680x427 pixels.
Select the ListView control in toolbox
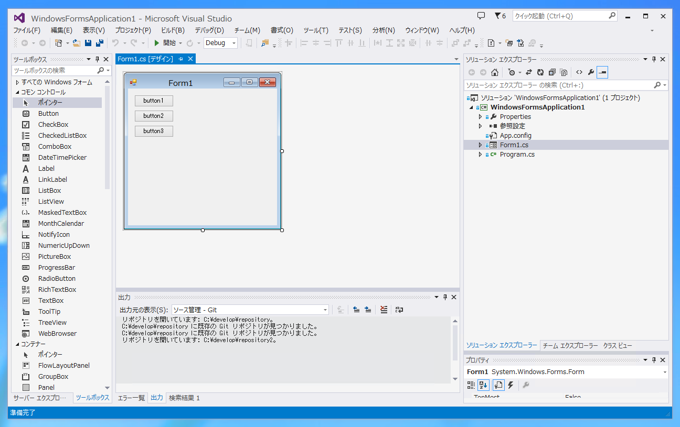[57, 202]
